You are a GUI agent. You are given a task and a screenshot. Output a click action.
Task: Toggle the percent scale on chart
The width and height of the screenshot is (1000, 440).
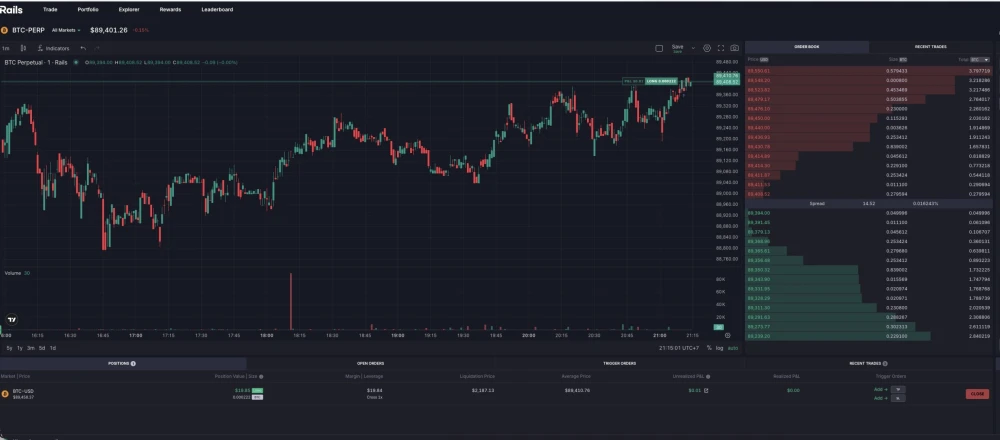708,347
